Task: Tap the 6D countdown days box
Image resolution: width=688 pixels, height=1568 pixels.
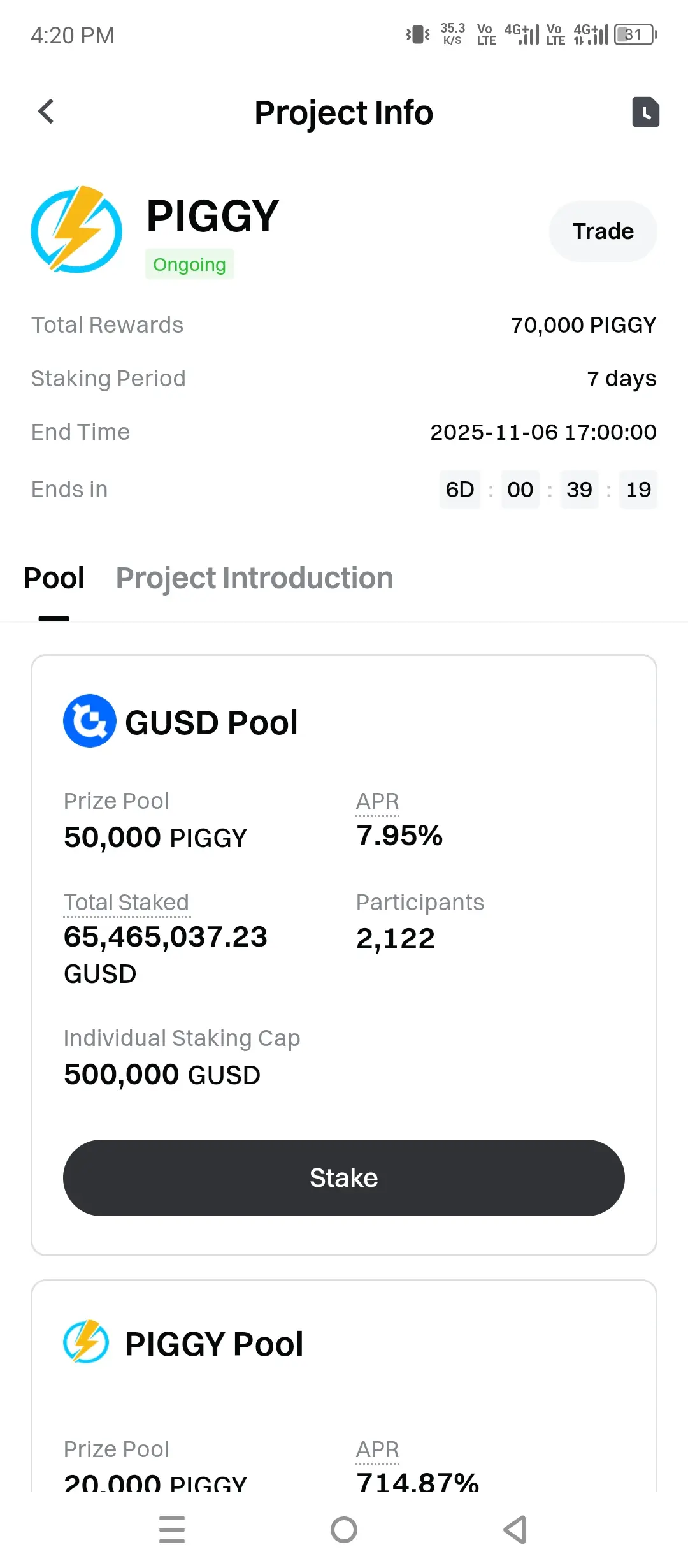Action: 460,490
